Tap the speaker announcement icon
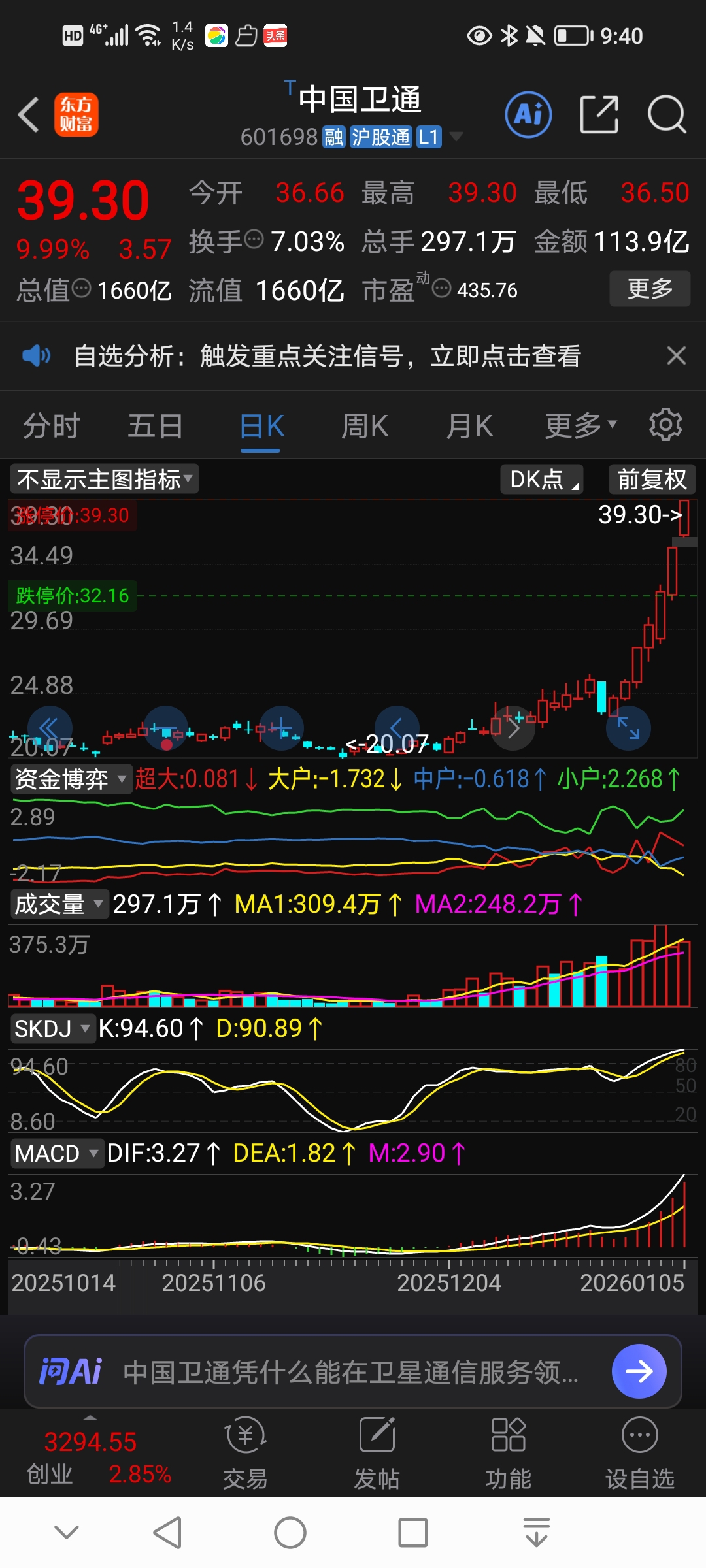The image size is (706, 1568). [x=36, y=355]
